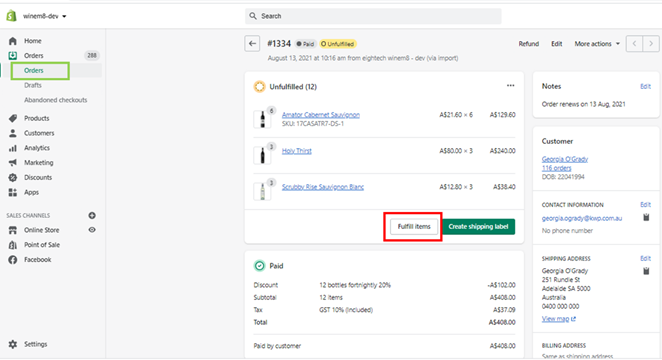Click the Apps grid icon
662x360 pixels.
coord(13,192)
